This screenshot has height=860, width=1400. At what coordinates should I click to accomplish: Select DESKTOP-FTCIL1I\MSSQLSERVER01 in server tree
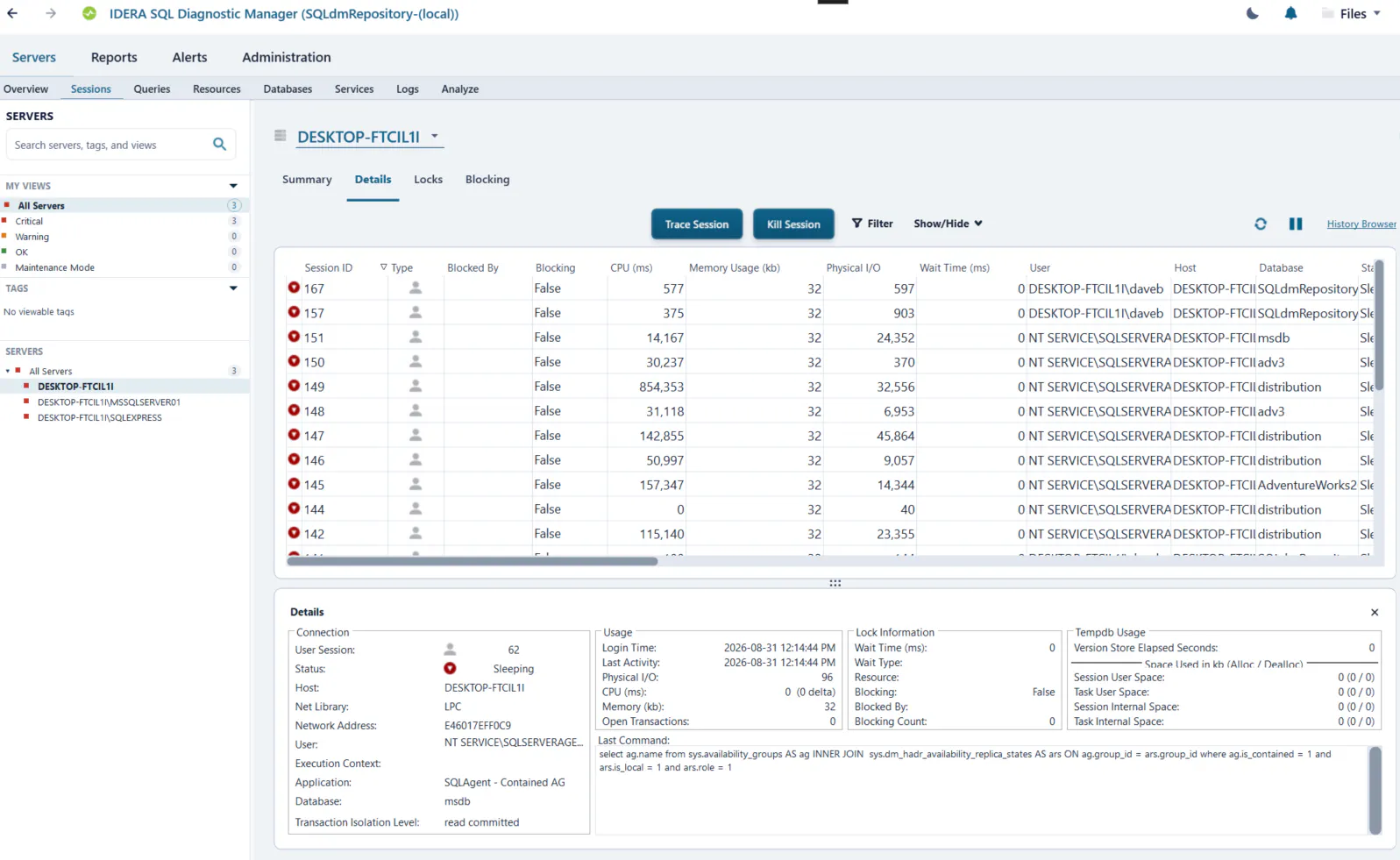tap(109, 402)
